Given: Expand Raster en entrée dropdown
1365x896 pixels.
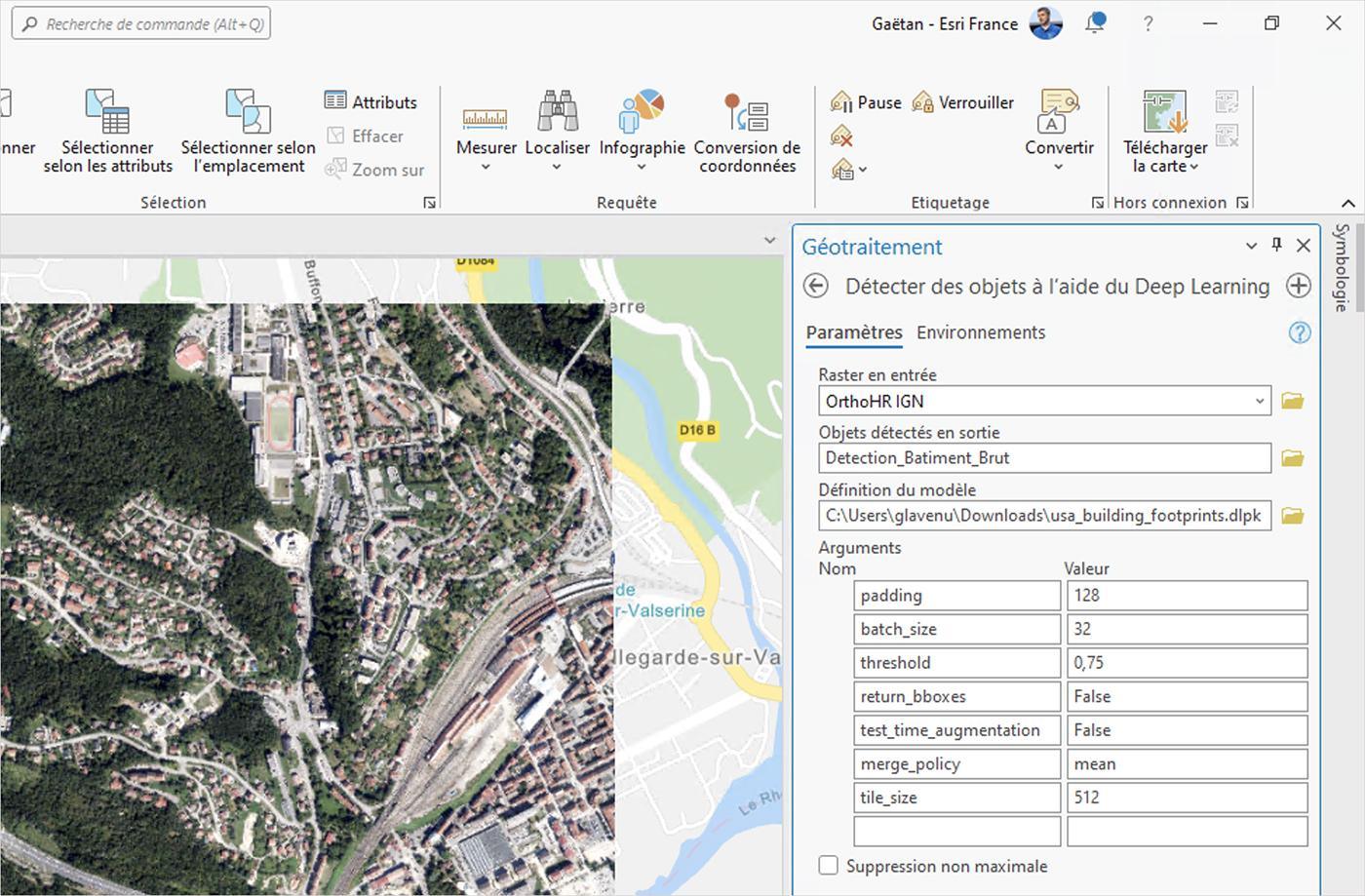Looking at the screenshot, I should pyautogui.click(x=1259, y=401).
